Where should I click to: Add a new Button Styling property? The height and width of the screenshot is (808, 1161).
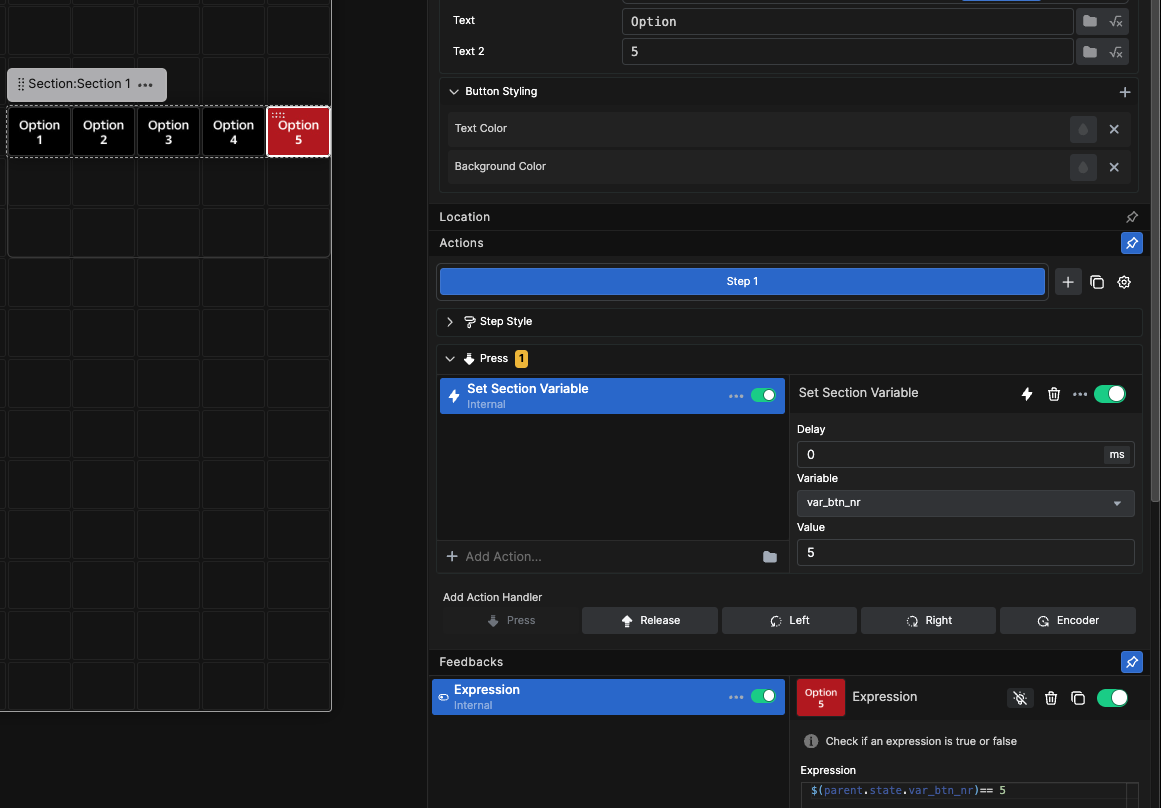[1125, 92]
